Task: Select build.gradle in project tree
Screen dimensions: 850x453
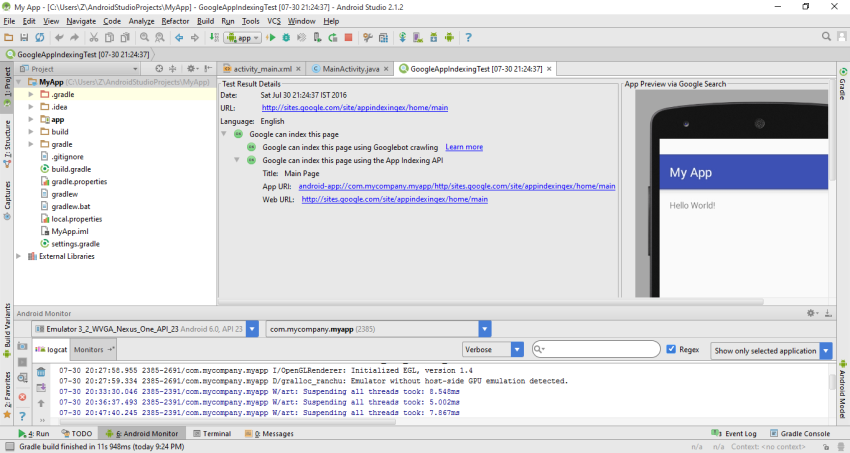Action: point(71,169)
